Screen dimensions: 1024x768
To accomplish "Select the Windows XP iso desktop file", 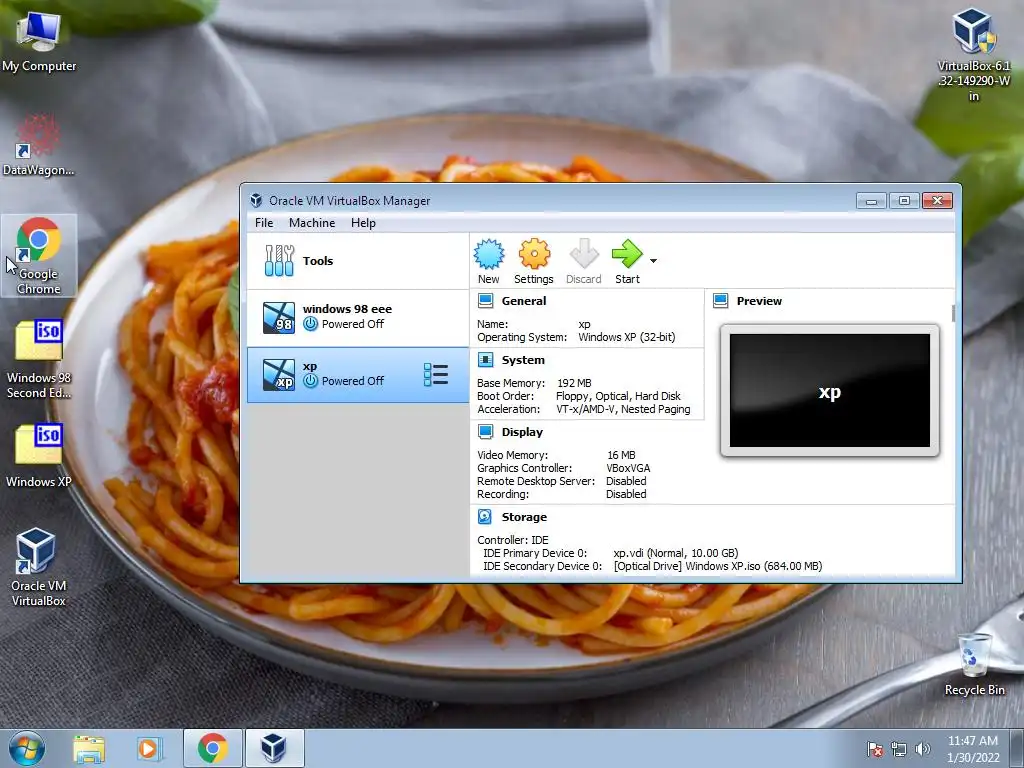I will coord(39,455).
